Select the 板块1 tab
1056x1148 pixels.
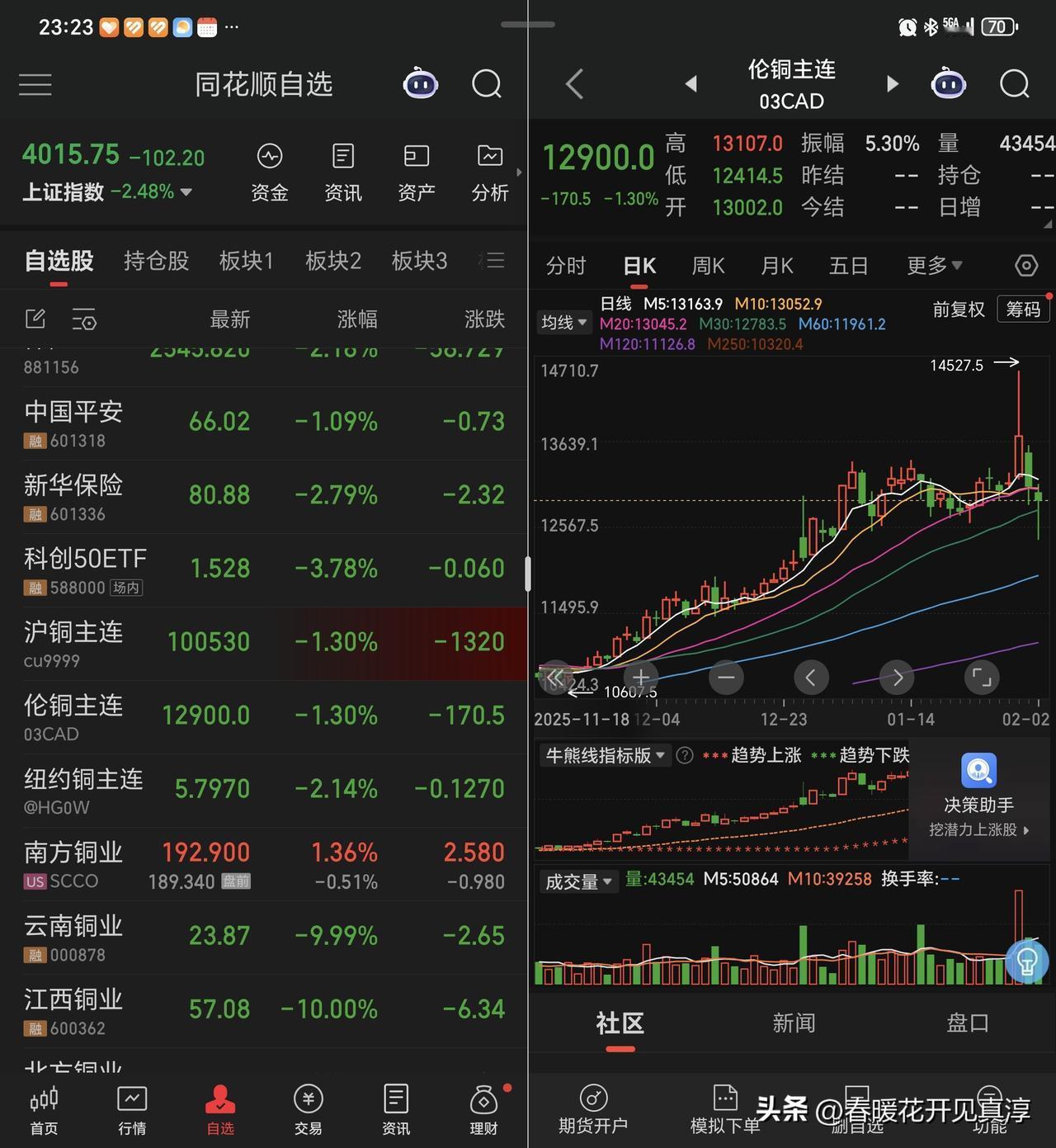[x=246, y=261]
